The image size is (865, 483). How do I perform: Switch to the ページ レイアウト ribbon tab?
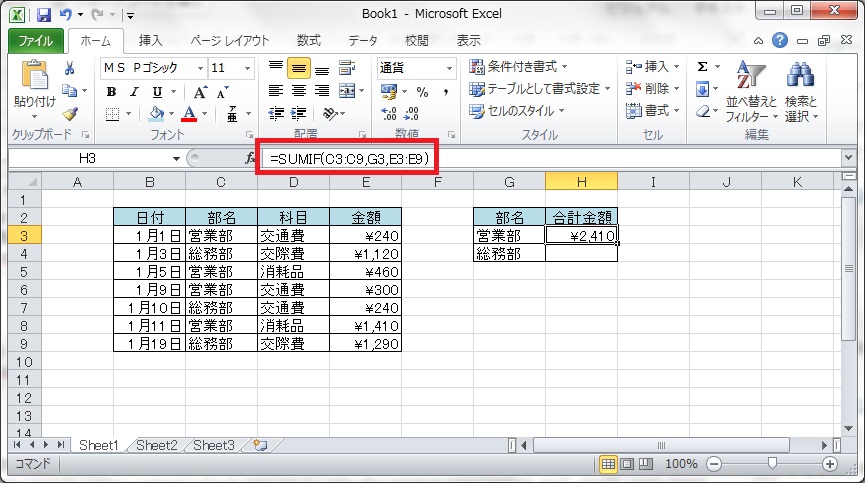point(229,41)
